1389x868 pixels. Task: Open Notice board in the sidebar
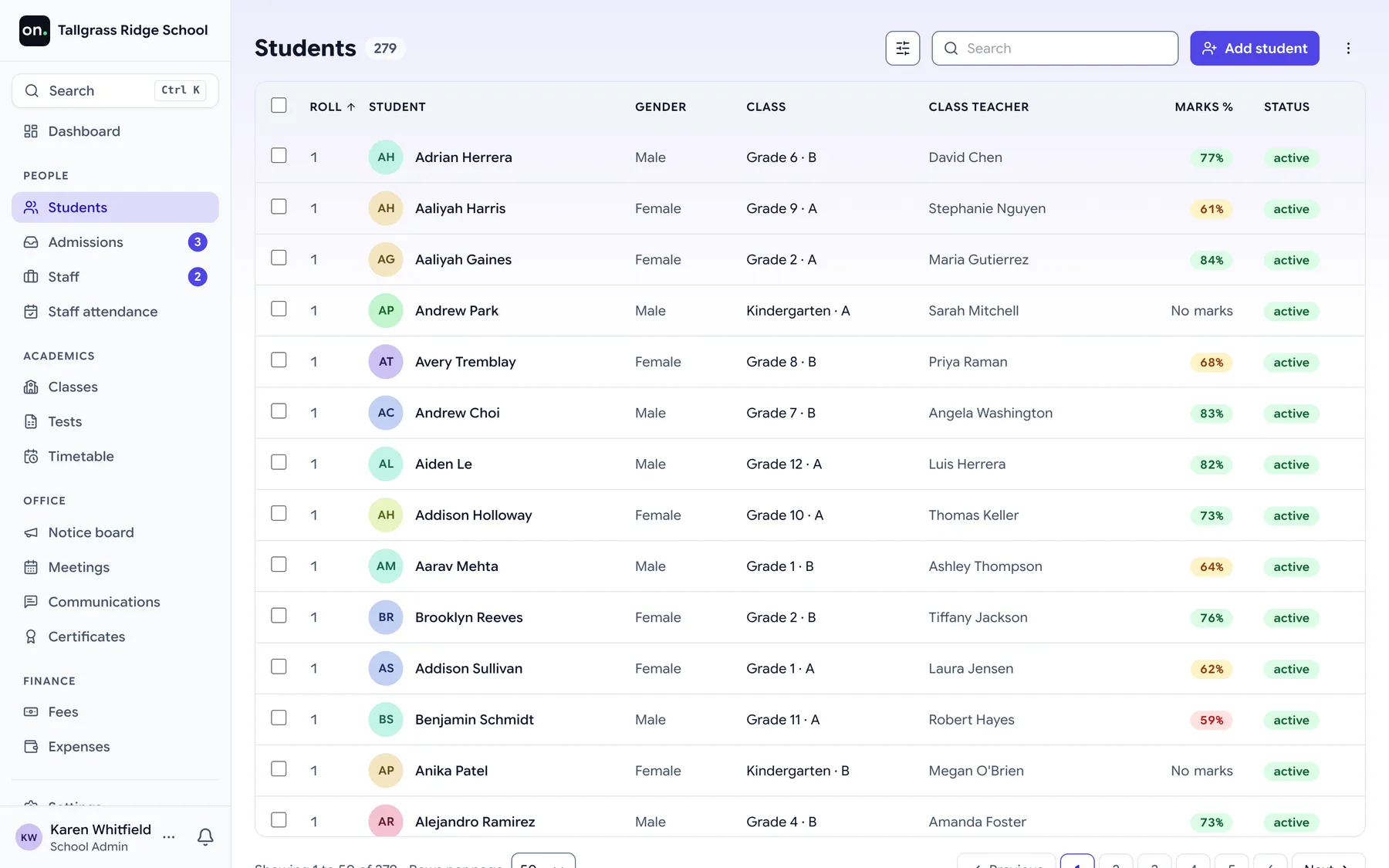pos(115,532)
